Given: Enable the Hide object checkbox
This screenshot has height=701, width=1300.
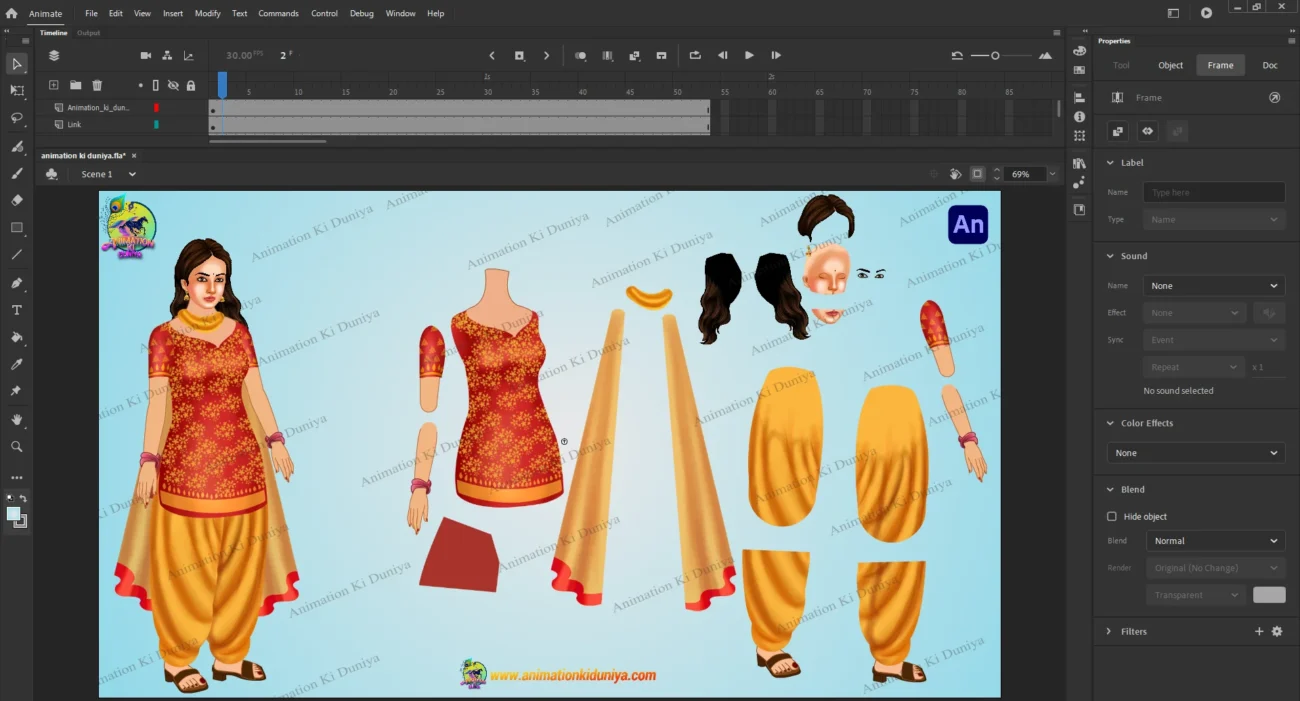Looking at the screenshot, I should pos(1112,517).
